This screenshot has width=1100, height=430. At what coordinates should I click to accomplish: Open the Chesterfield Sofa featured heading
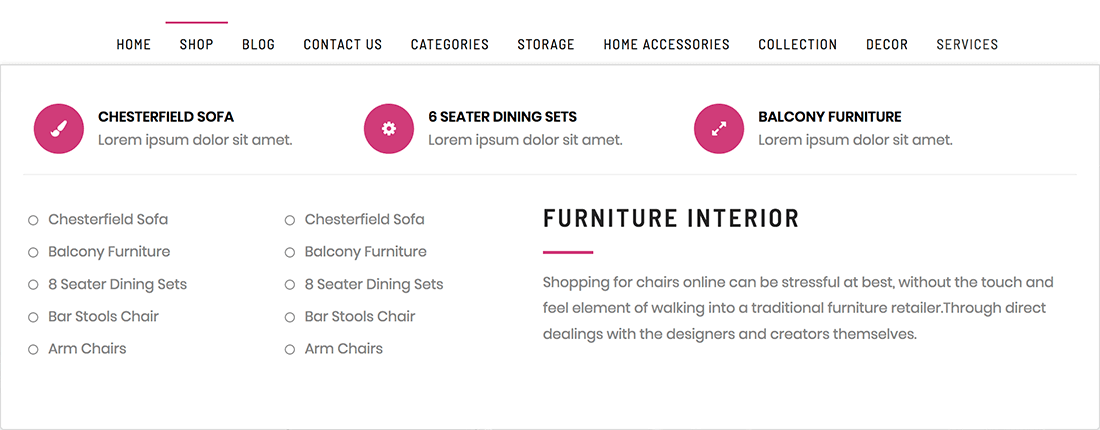point(166,117)
